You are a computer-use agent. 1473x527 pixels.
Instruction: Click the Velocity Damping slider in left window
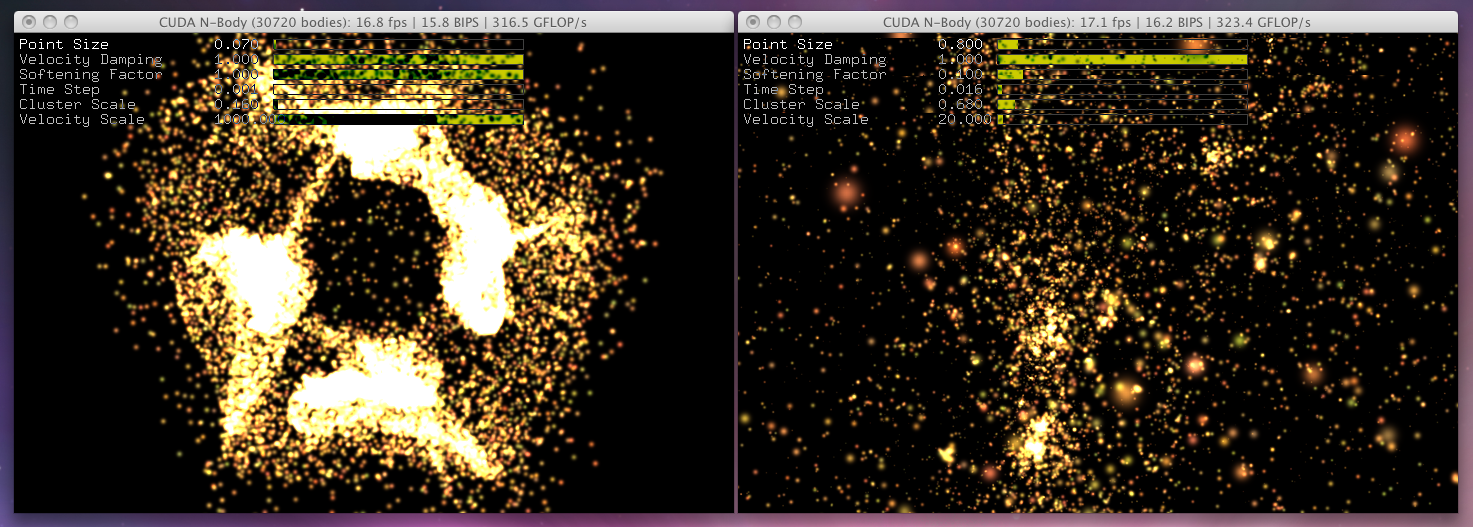[x=399, y=60]
